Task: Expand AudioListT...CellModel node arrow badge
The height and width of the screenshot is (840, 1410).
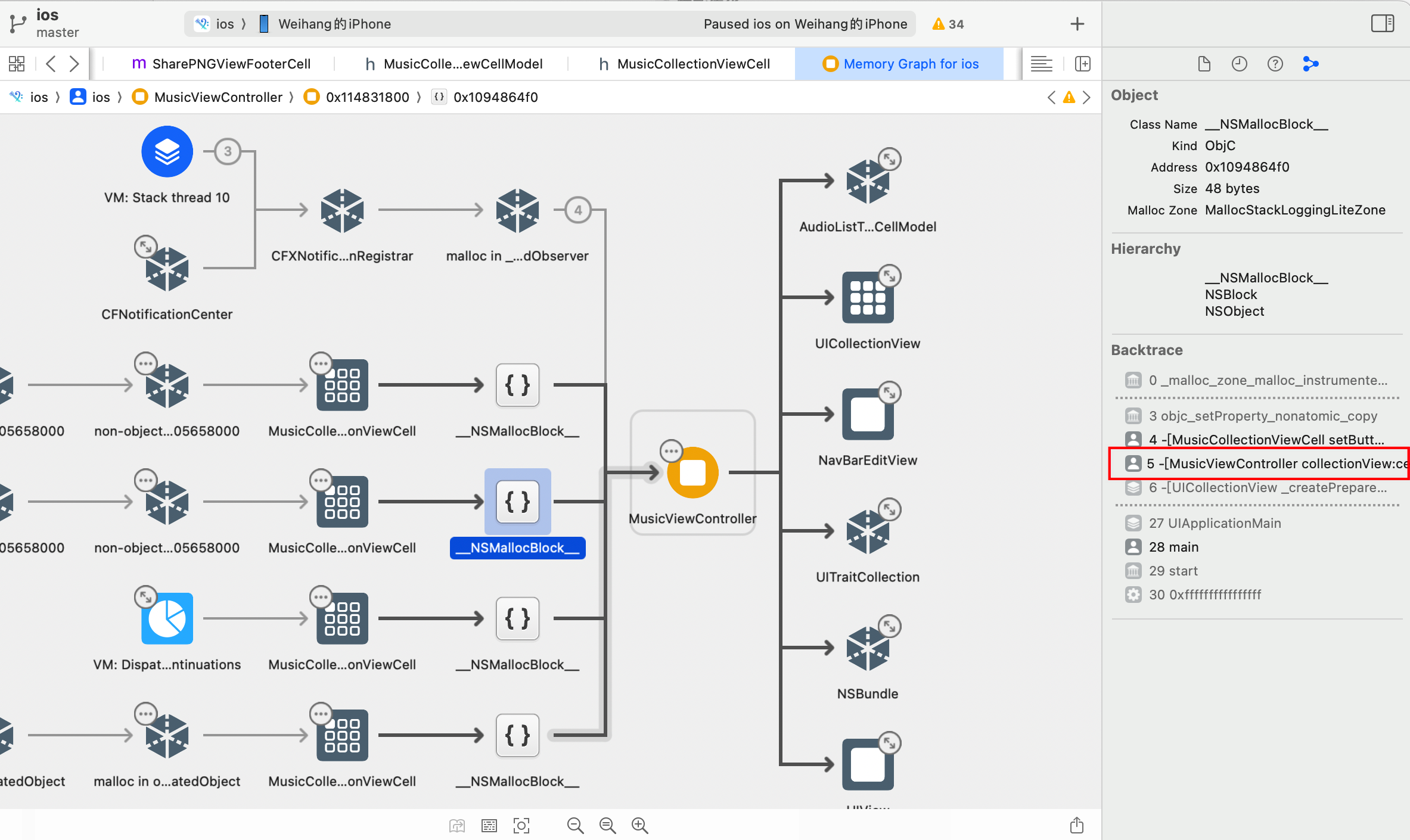Action: [x=890, y=159]
